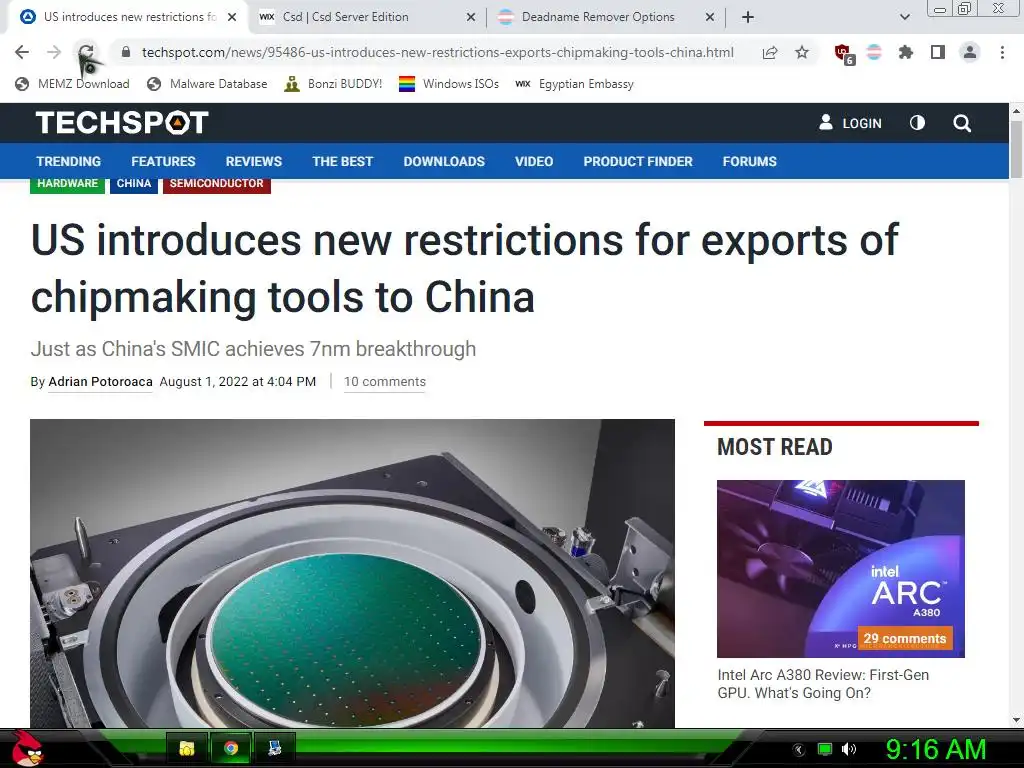Toggle dark mode contrast icon
Screen dimensions: 1024x768
pyautogui.click(x=917, y=123)
